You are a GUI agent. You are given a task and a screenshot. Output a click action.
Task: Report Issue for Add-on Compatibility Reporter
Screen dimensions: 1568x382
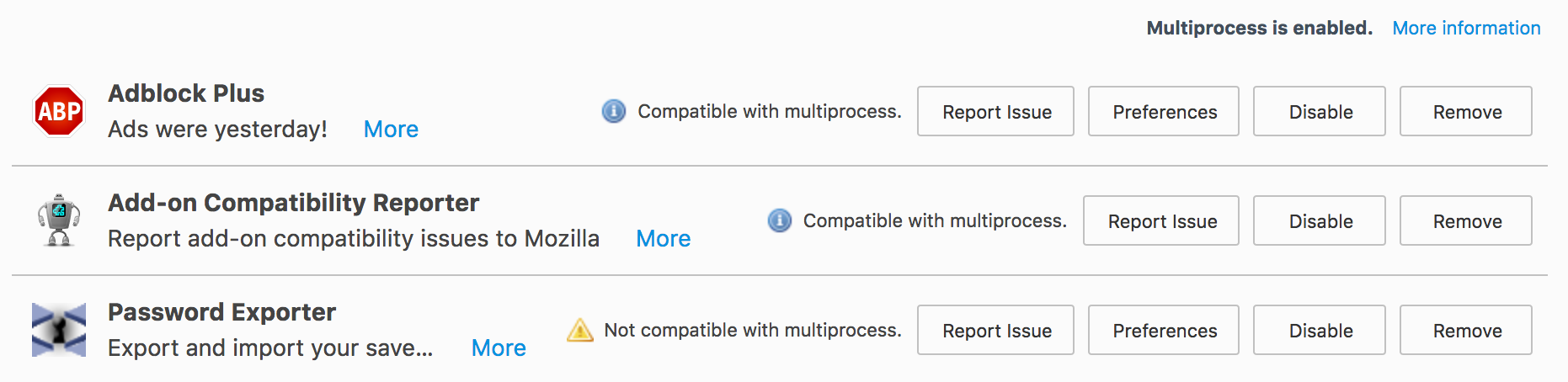1161,220
